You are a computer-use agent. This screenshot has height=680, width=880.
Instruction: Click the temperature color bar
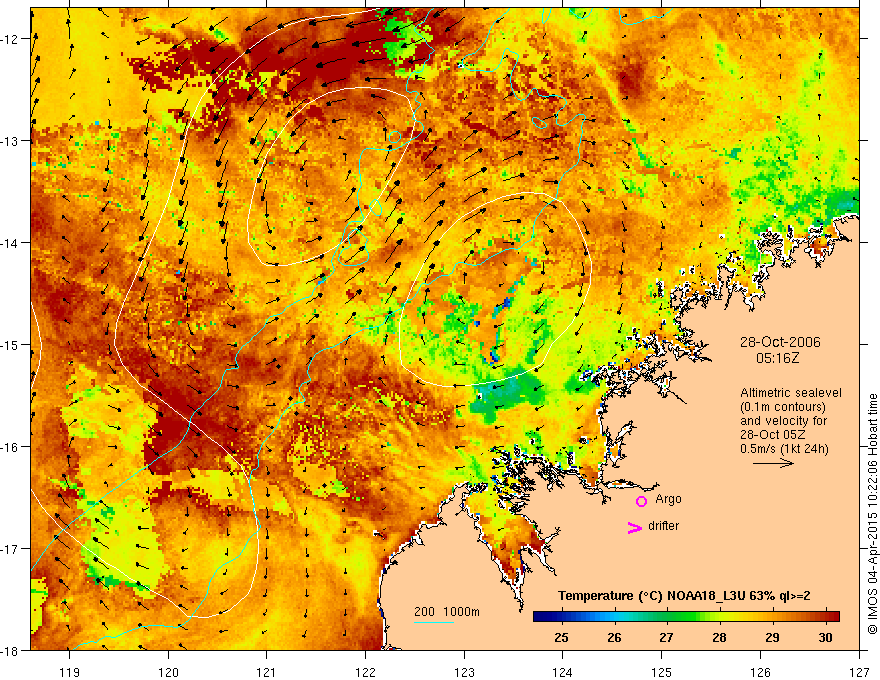click(x=686, y=616)
